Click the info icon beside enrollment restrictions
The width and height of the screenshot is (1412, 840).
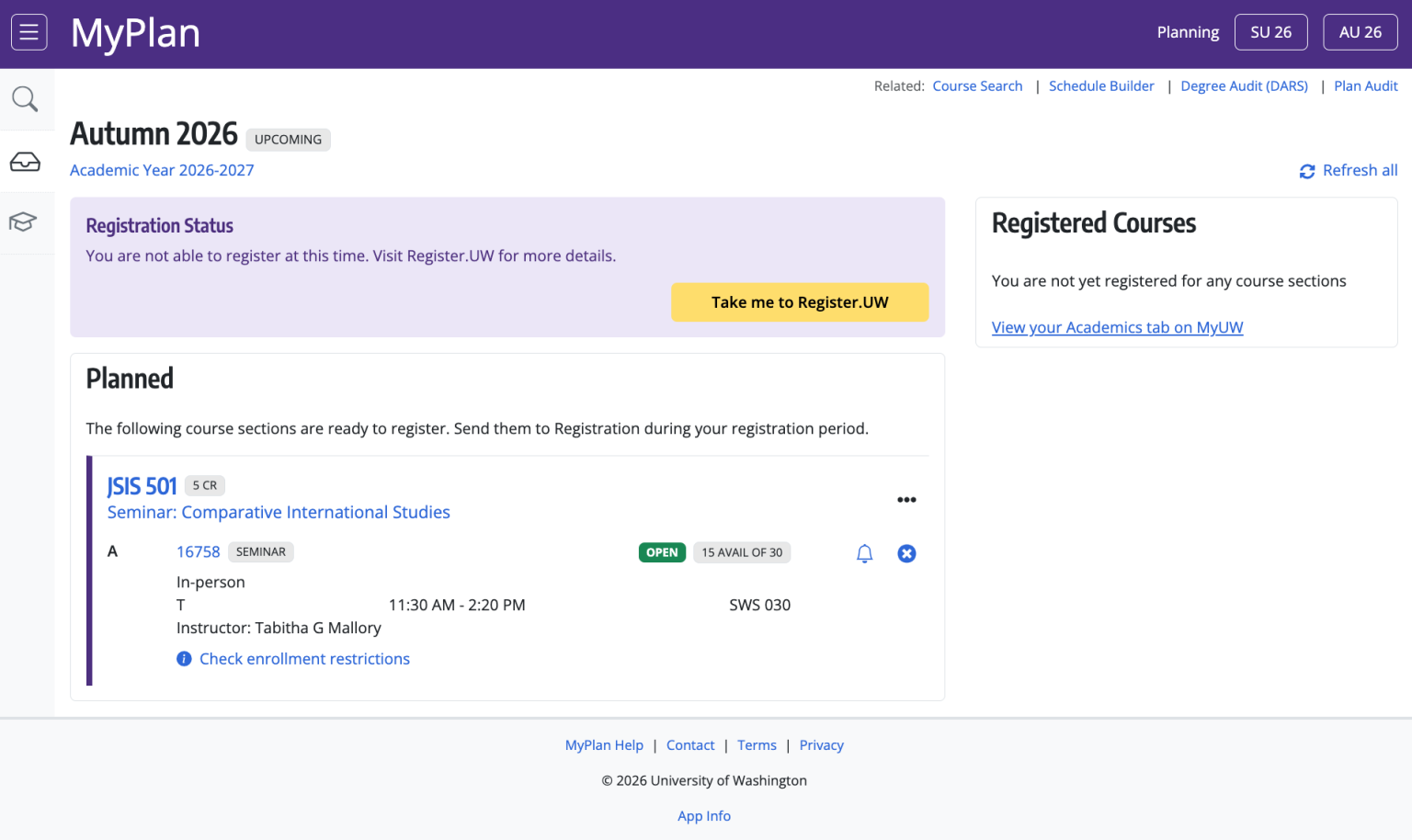click(x=184, y=659)
